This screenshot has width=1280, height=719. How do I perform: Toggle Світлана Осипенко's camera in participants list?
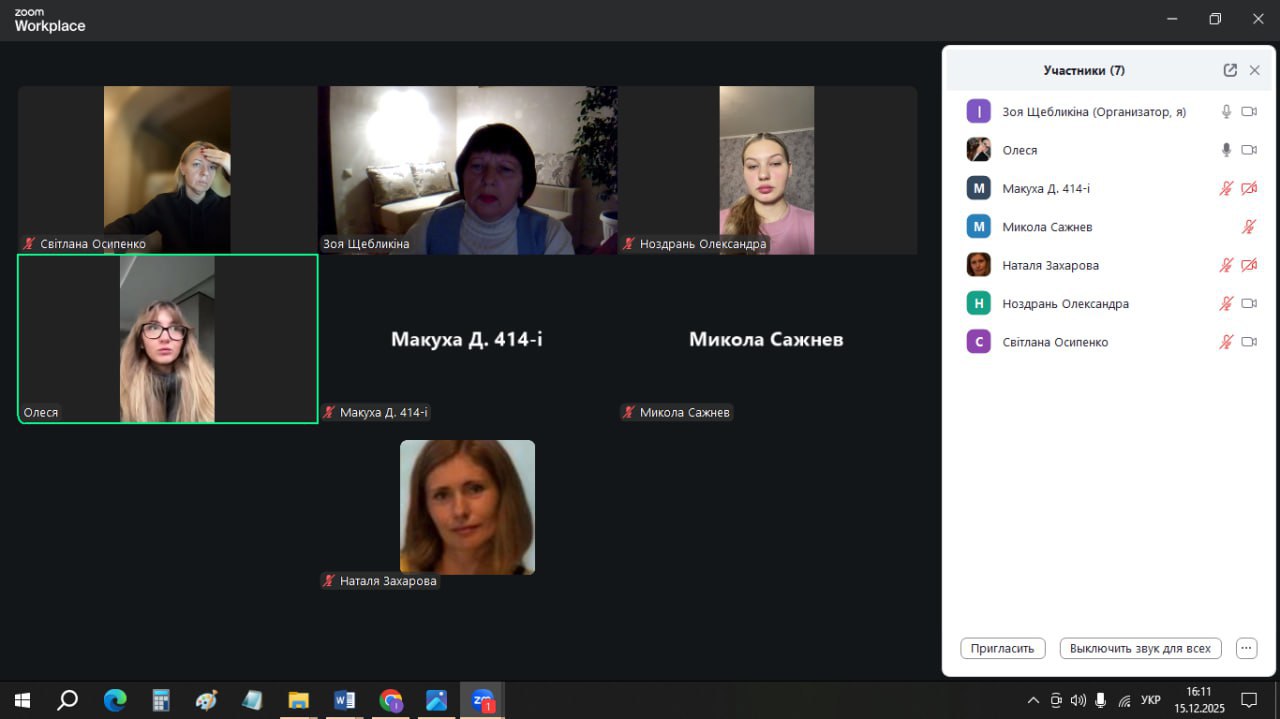(1249, 342)
